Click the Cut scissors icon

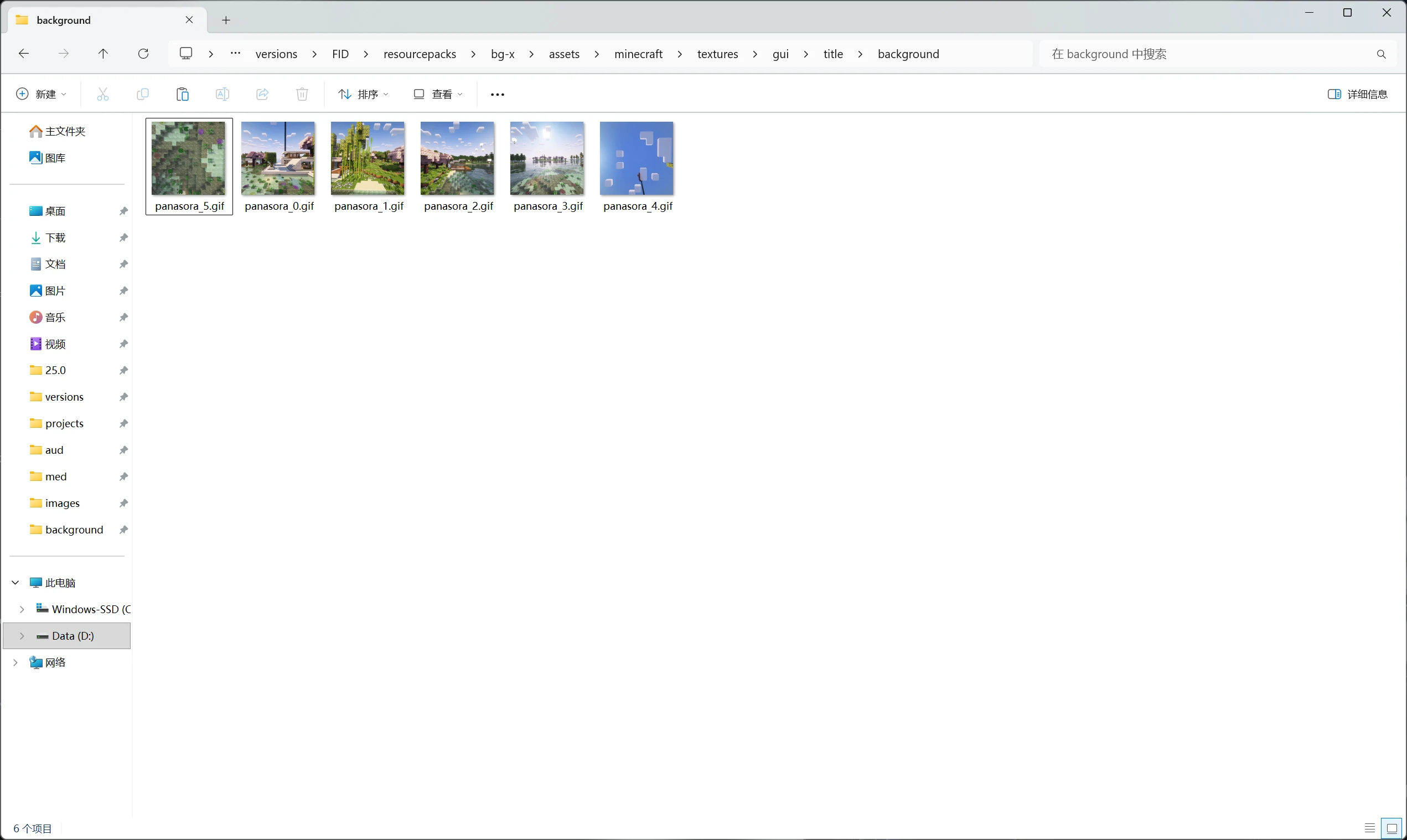[102, 95]
